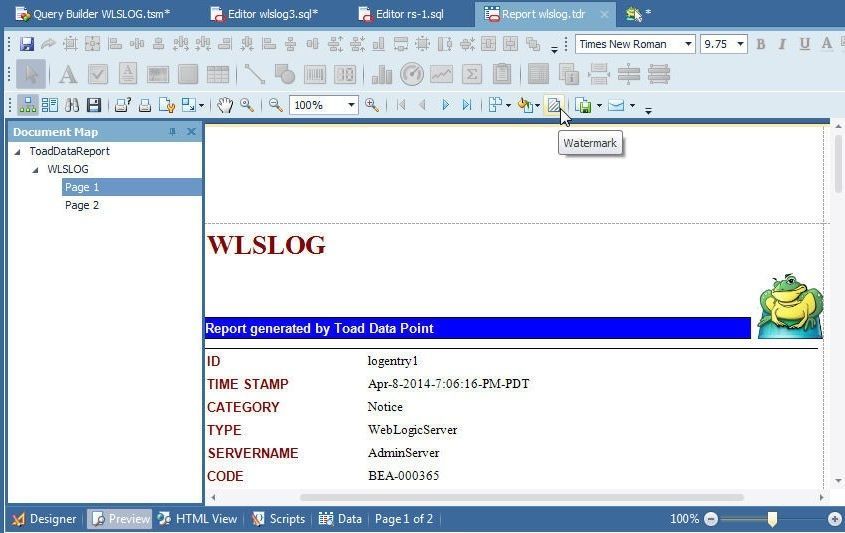
Task: Click the status bar zoom slider handle
Action: tap(772, 519)
